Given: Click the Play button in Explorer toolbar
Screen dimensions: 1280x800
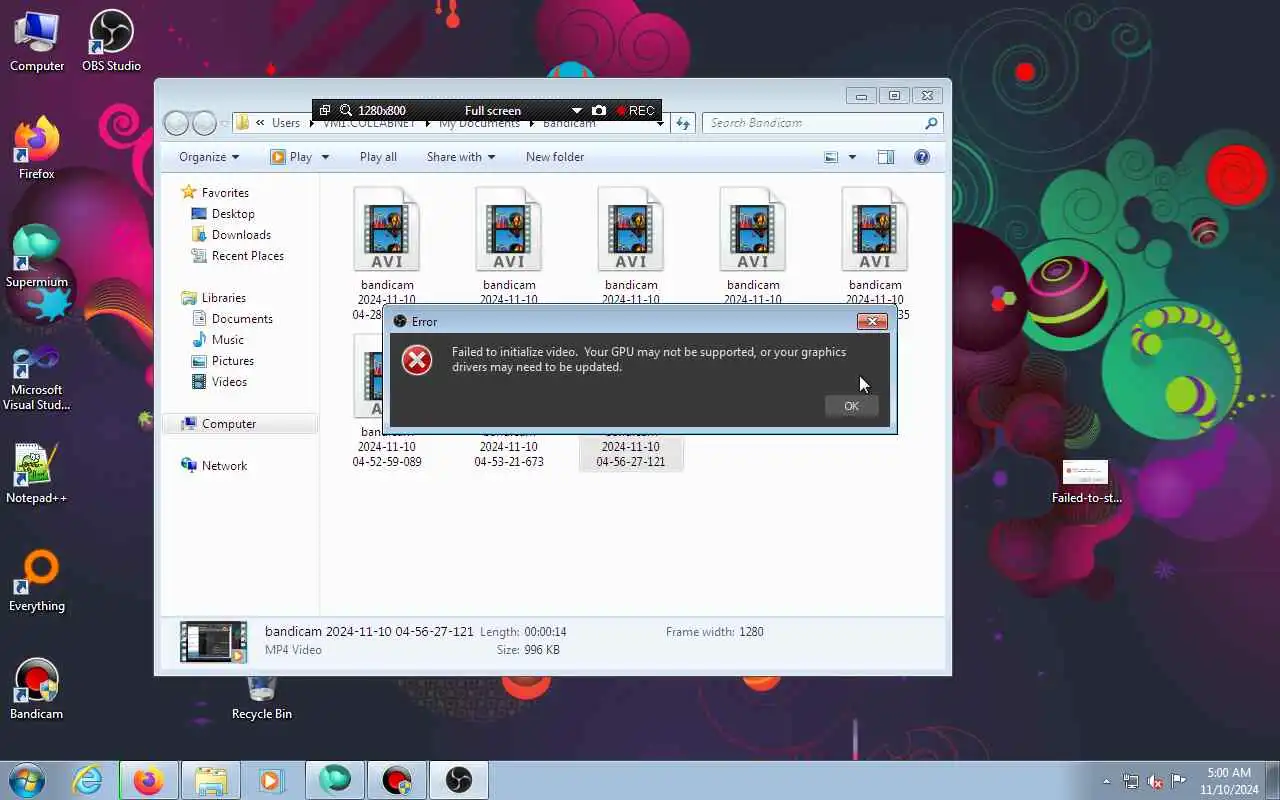Looking at the screenshot, I should coord(291,157).
